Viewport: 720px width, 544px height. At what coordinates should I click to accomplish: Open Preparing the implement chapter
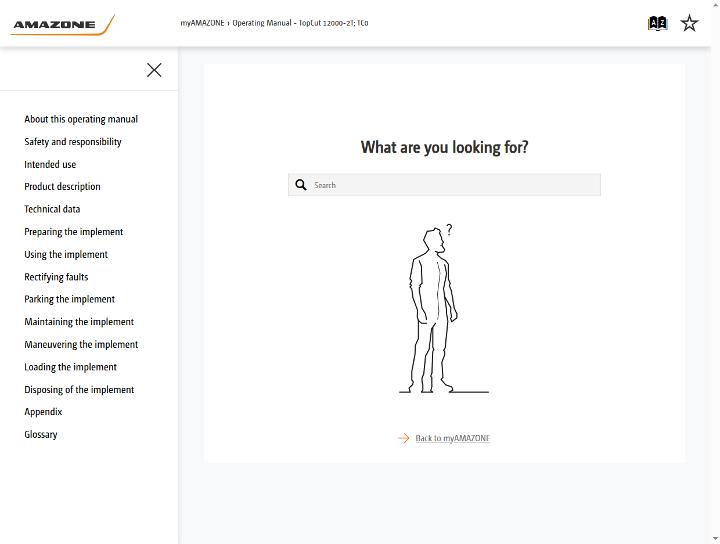(73, 232)
